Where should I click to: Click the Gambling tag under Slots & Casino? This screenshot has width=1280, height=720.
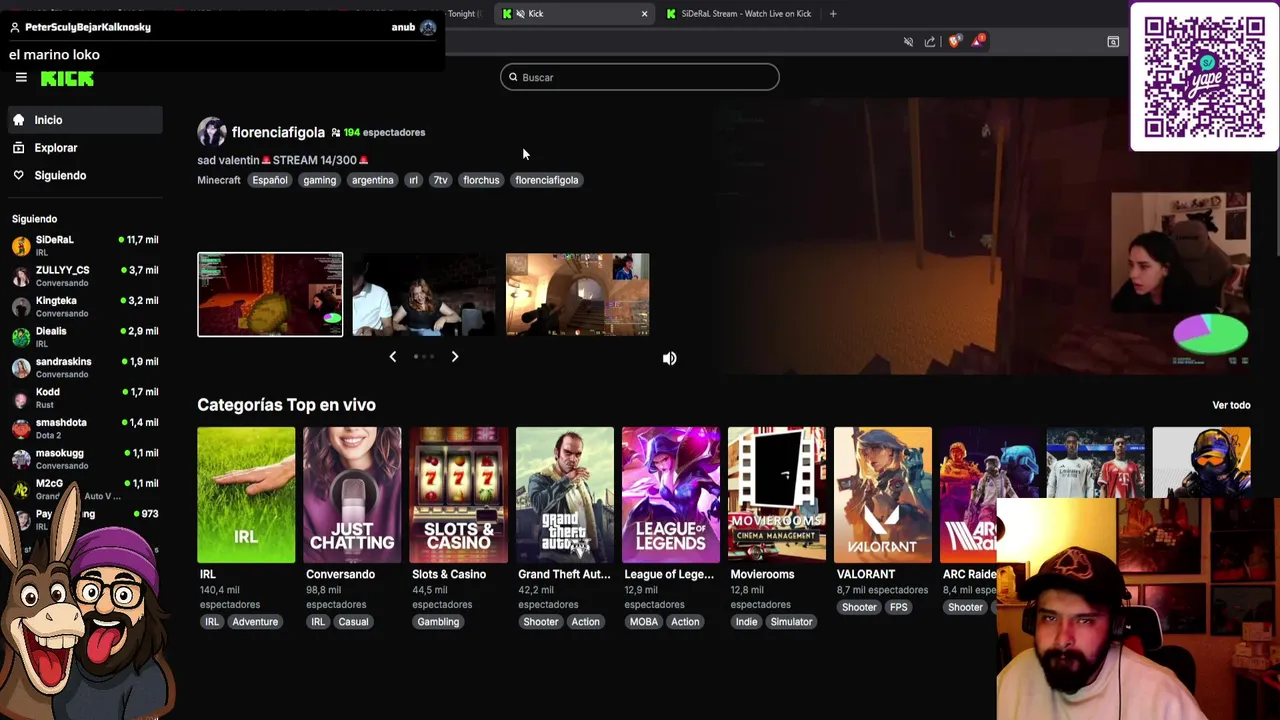[438, 622]
